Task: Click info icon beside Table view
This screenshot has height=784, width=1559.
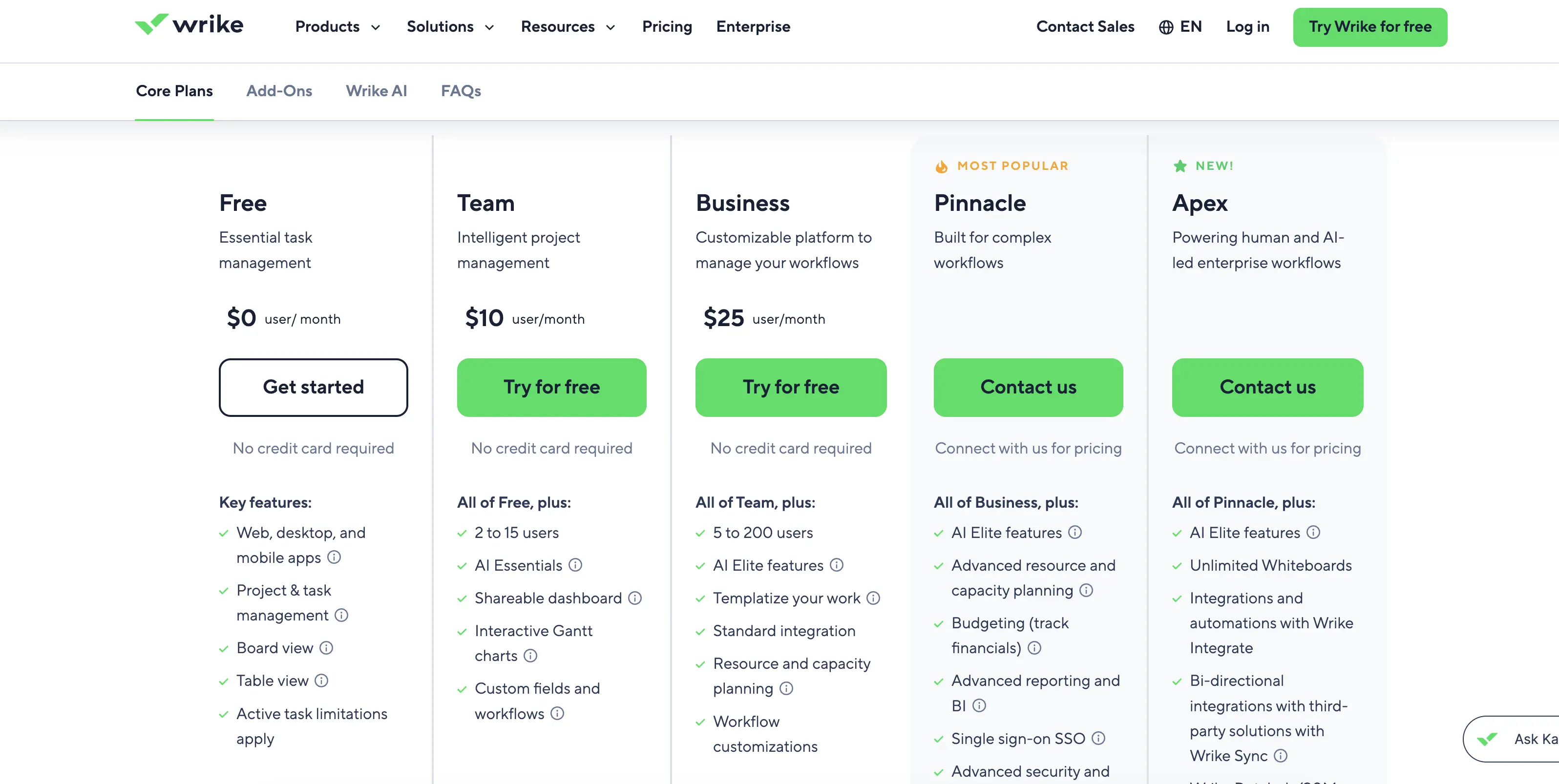Action: 322,681
